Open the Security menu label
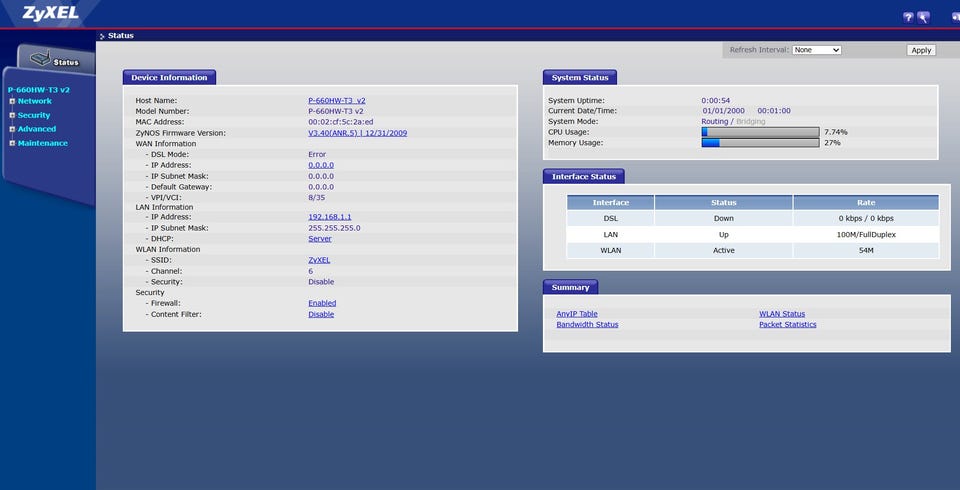 (x=34, y=115)
